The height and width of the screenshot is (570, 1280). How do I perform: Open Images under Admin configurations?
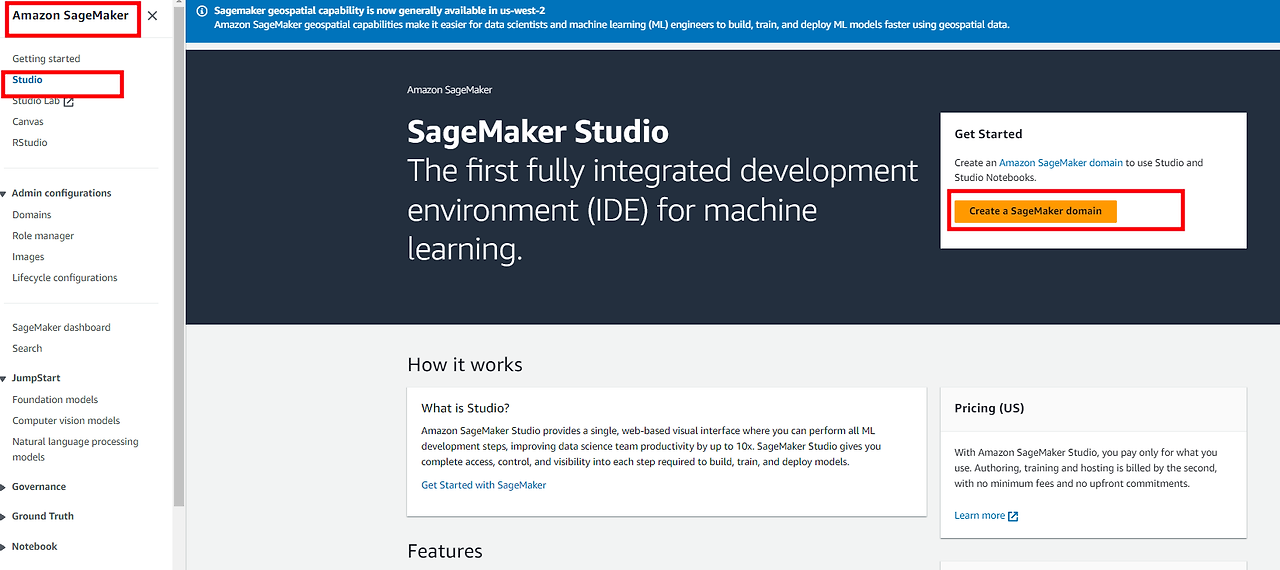(28, 257)
